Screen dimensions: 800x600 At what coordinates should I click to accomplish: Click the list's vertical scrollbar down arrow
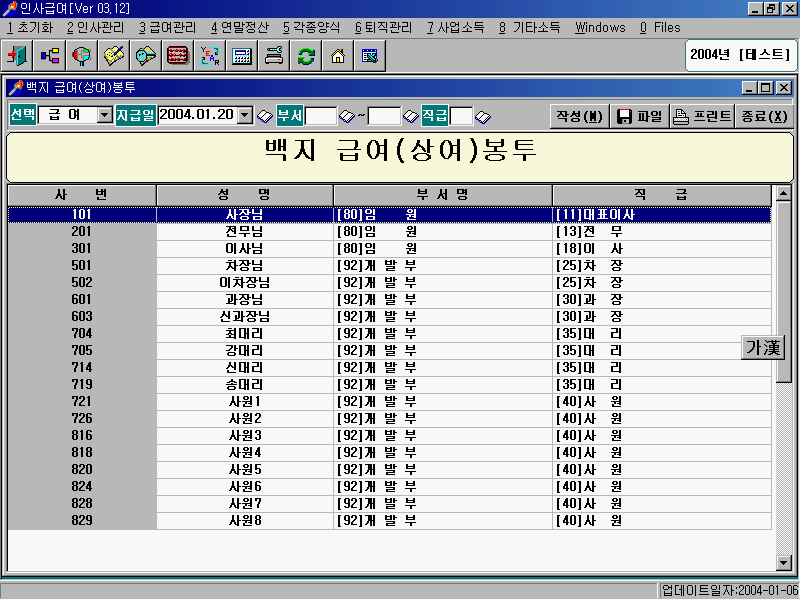(784, 562)
